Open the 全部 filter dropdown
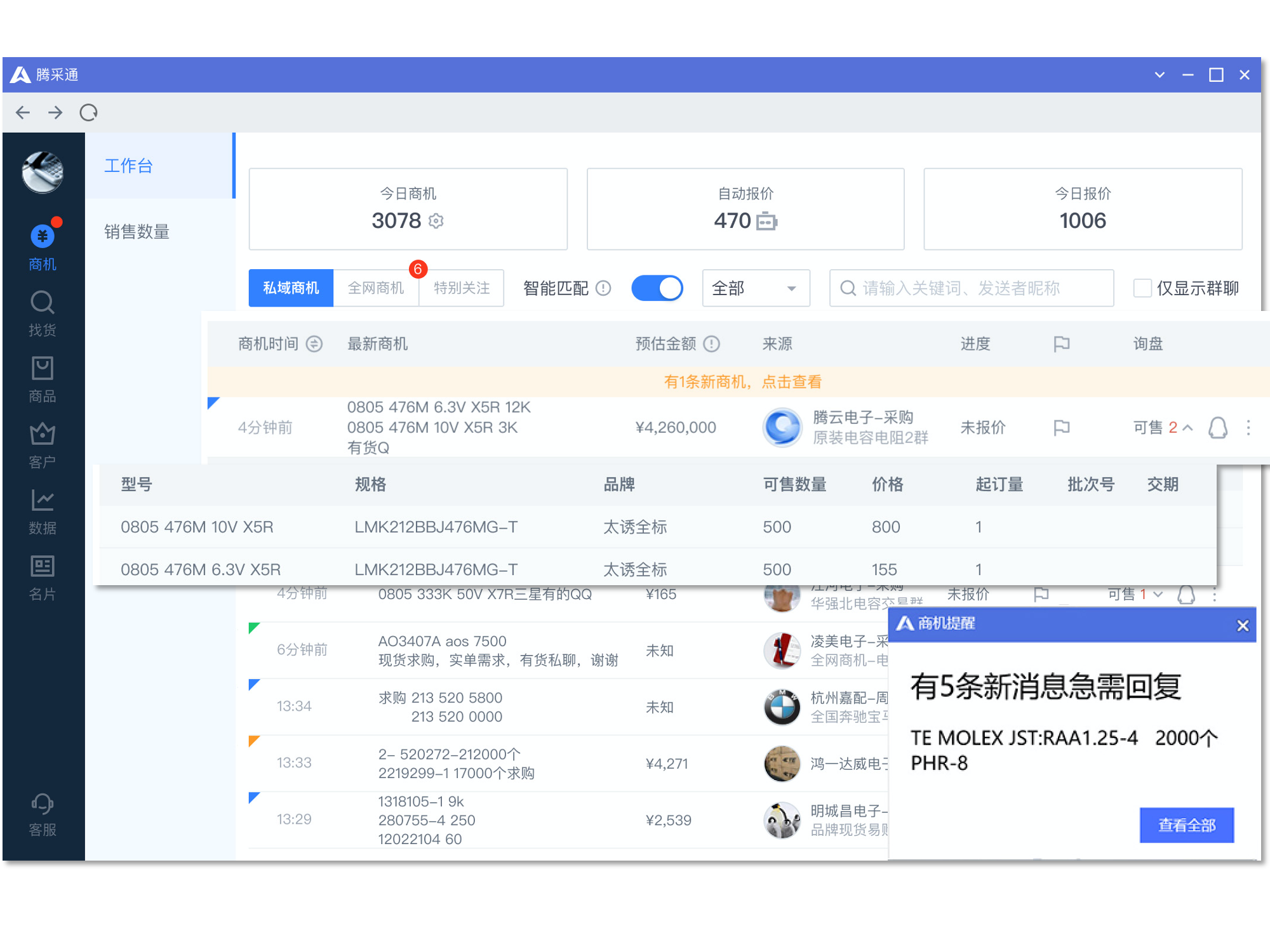Screen dimensions: 1270x952 pos(755,288)
